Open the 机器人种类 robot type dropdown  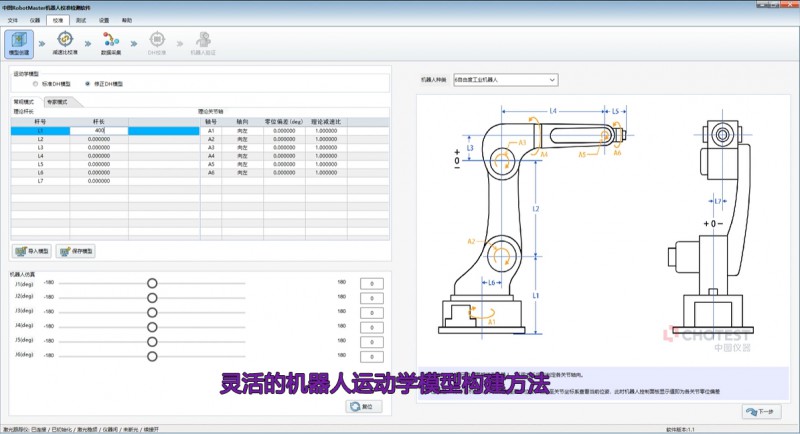click(x=505, y=78)
